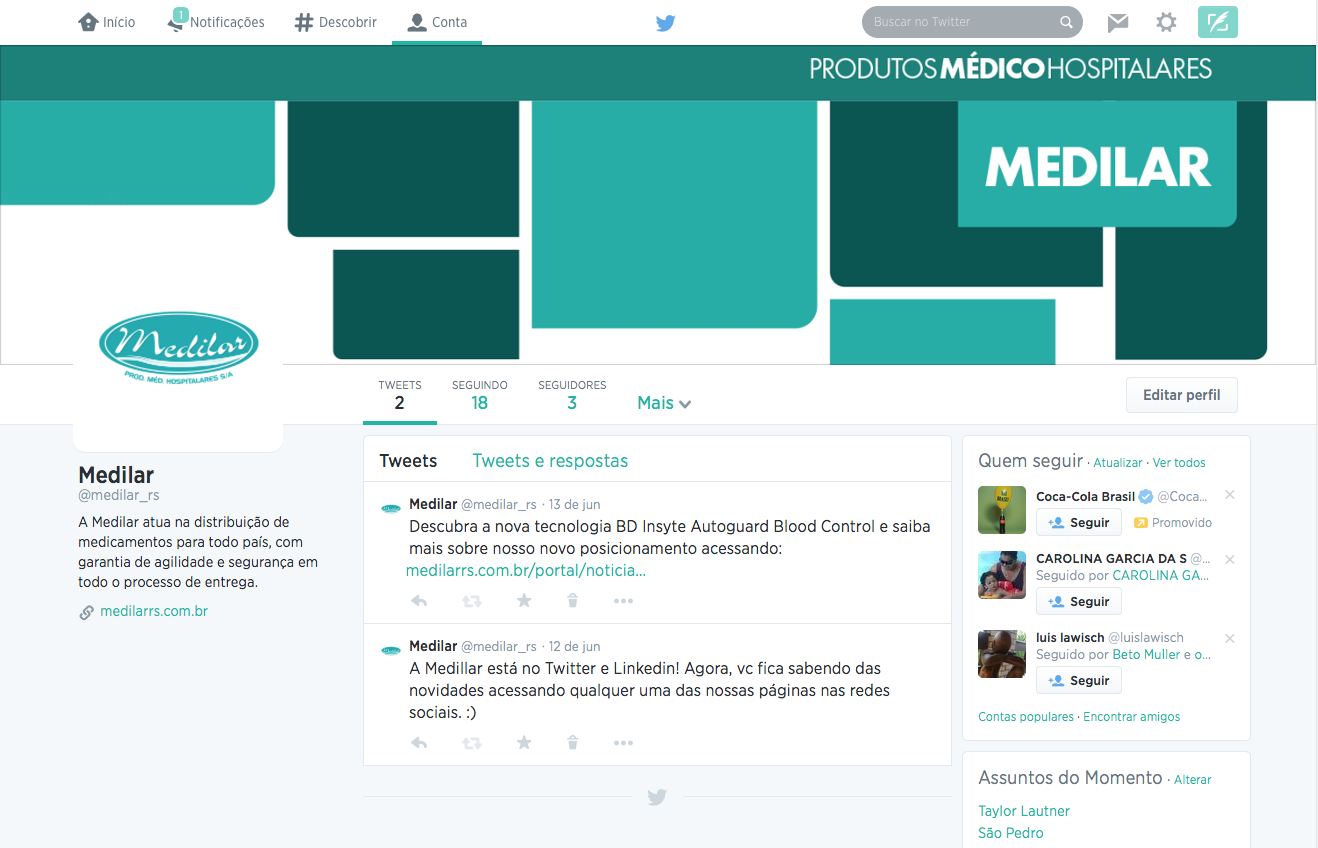Image resolution: width=1318 pixels, height=848 pixels.
Task: Open CAROLINA GARCIA DA S profile picture
Action: pos(1002,575)
